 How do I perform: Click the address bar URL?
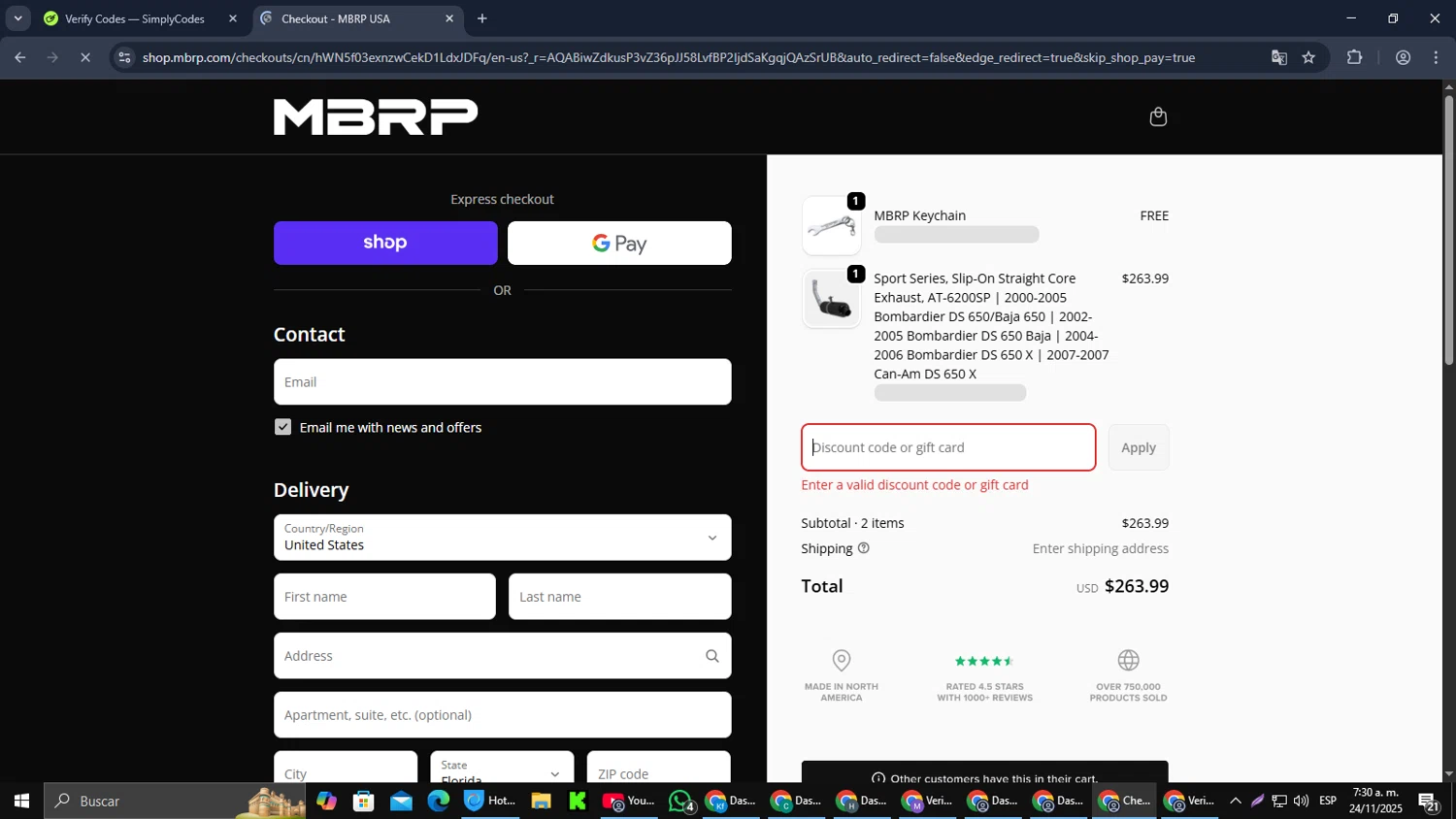[x=668, y=58]
